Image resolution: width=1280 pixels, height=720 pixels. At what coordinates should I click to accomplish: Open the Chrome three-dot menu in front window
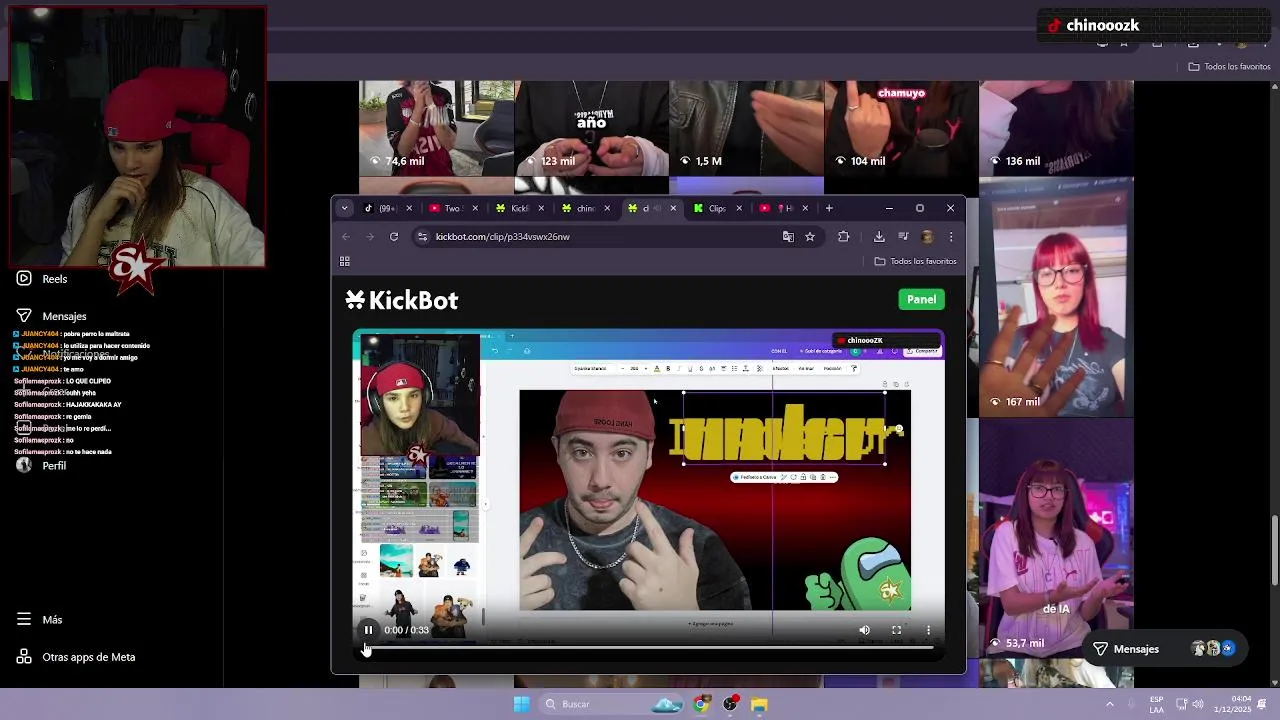pyautogui.click(x=951, y=237)
